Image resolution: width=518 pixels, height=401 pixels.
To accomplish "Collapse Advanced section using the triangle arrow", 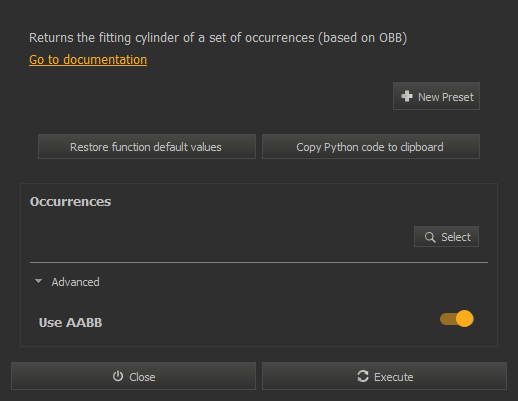I will point(38,281).
